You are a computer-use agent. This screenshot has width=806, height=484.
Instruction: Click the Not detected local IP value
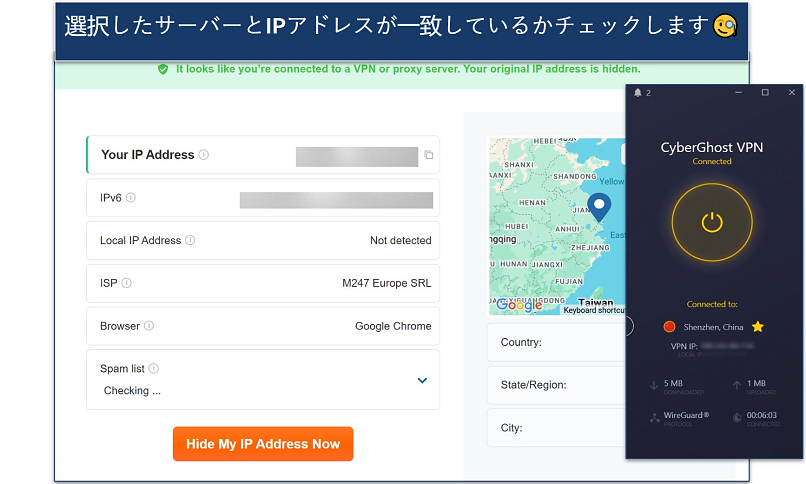(x=400, y=240)
